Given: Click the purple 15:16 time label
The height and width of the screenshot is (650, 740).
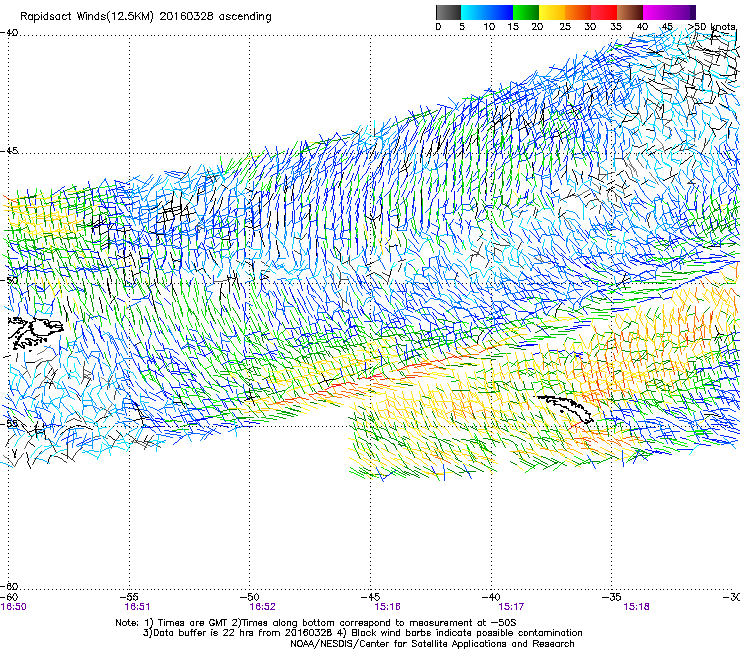Looking at the screenshot, I should (387, 607).
